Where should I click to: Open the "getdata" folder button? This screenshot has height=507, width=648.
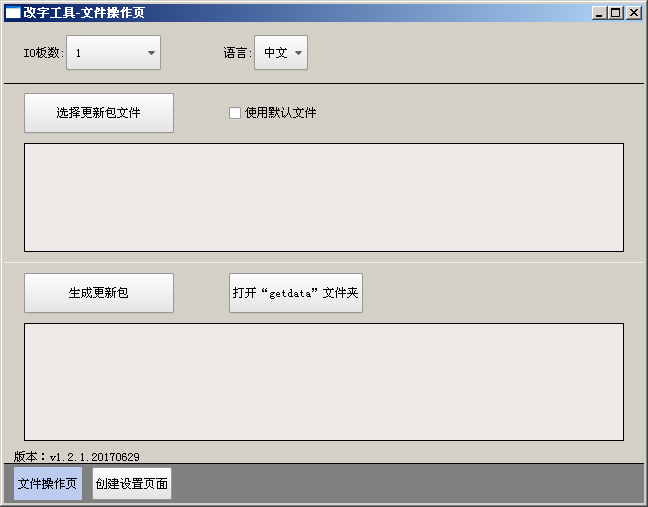[x=295, y=293]
